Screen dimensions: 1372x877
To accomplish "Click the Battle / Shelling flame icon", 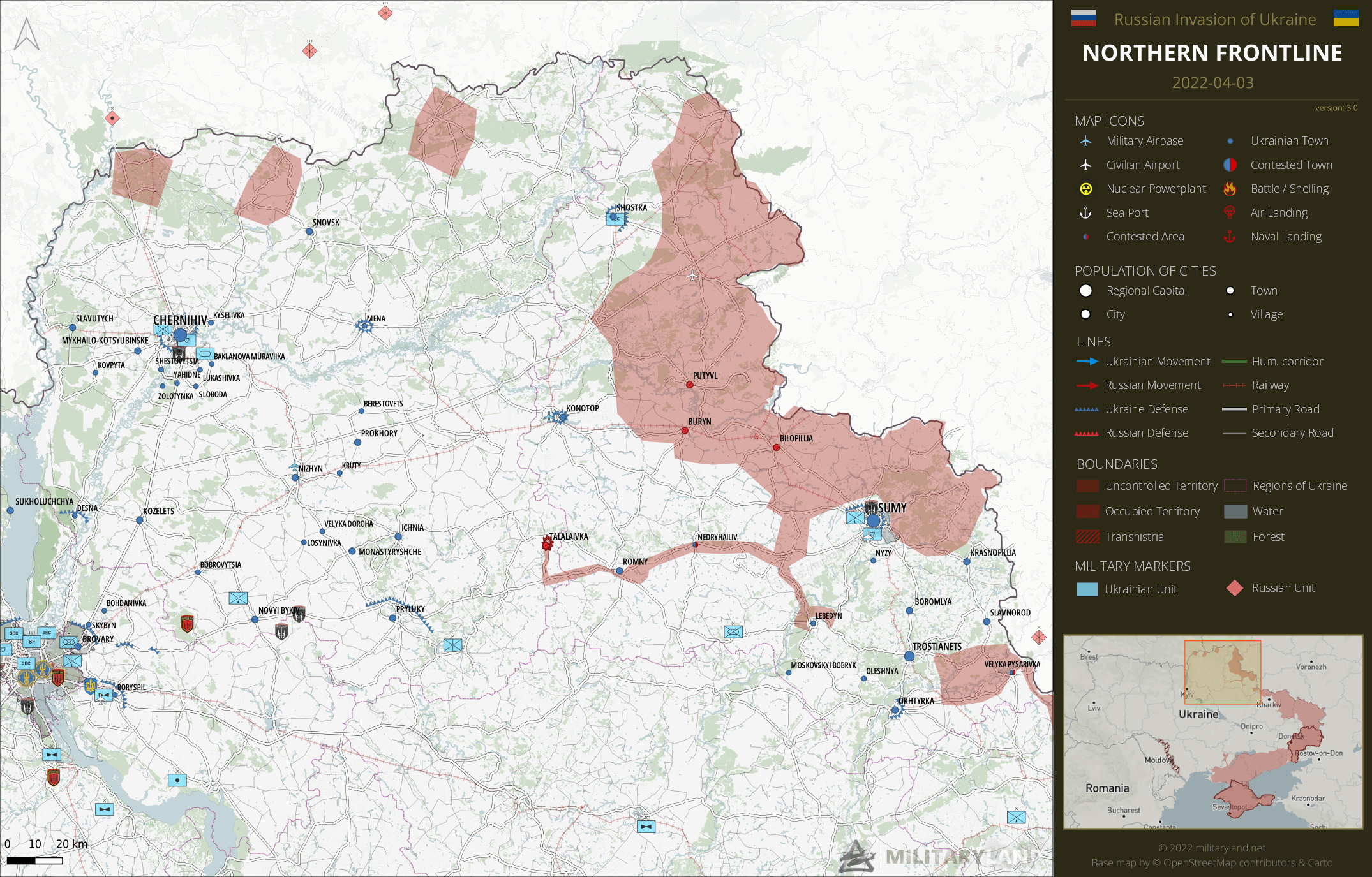I will tap(1230, 189).
